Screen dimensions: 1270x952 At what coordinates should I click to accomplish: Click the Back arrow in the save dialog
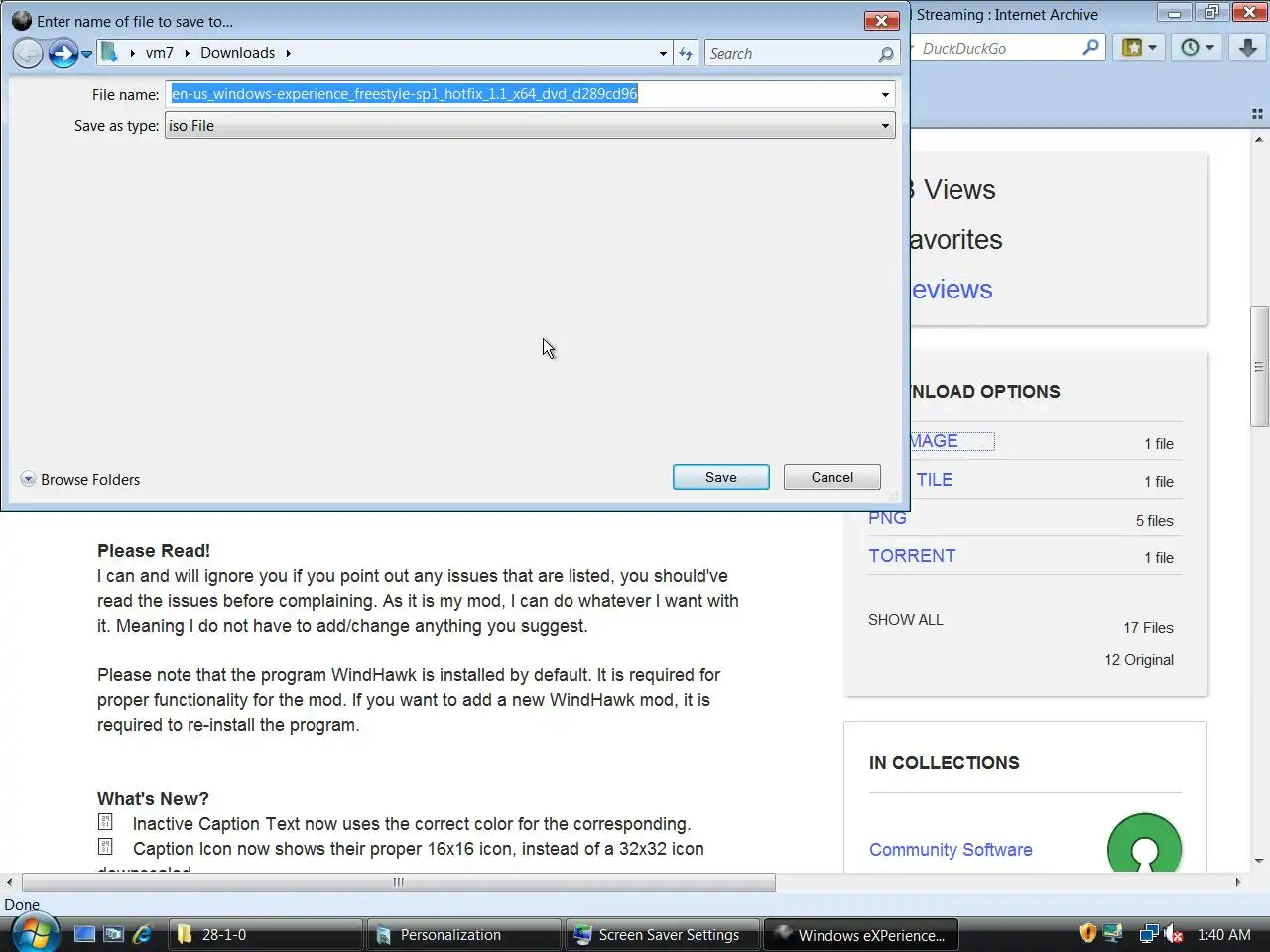28,53
